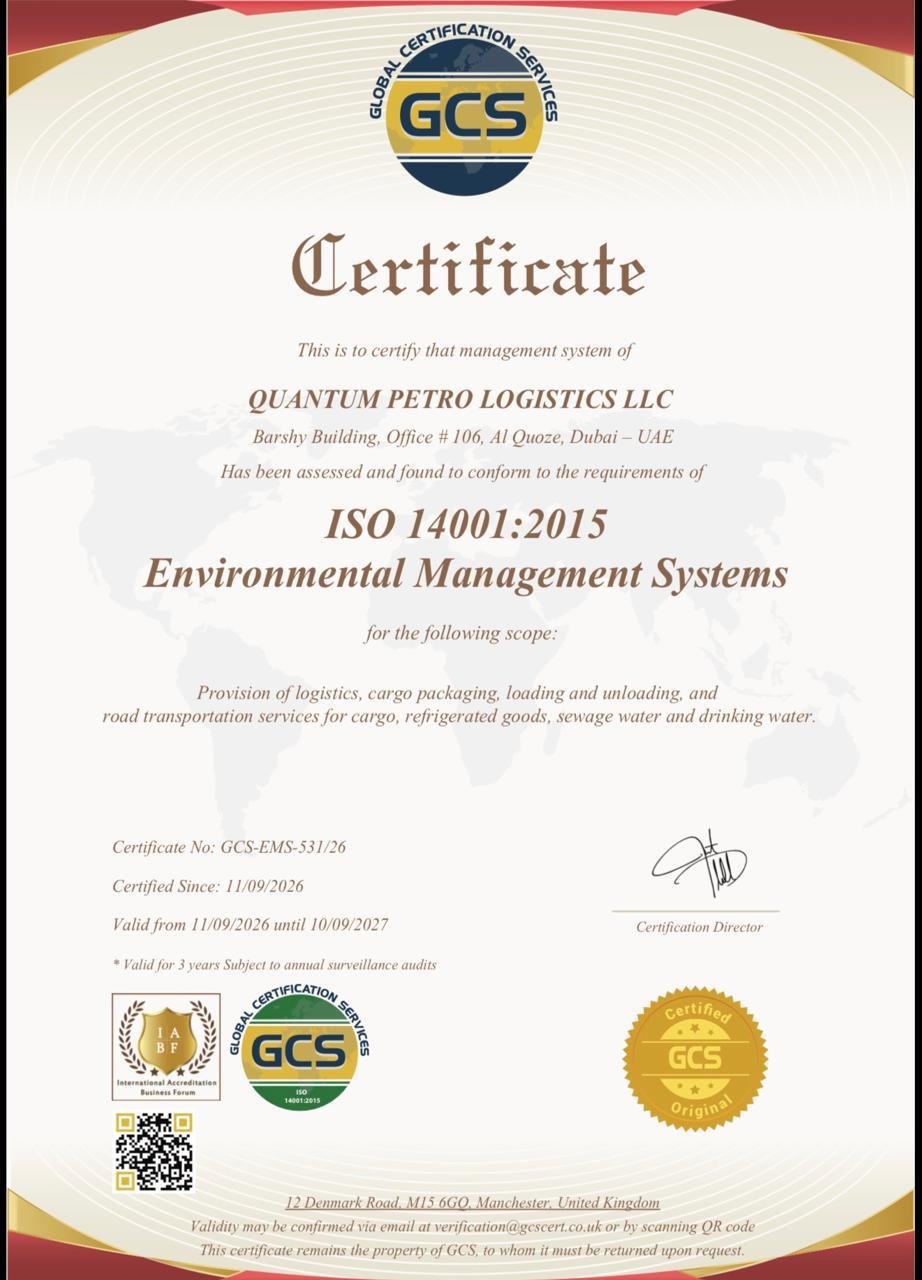The image size is (922, 1280).
Task: Click the gold Certified GCS Original seal
Action: click(696, 1058)
